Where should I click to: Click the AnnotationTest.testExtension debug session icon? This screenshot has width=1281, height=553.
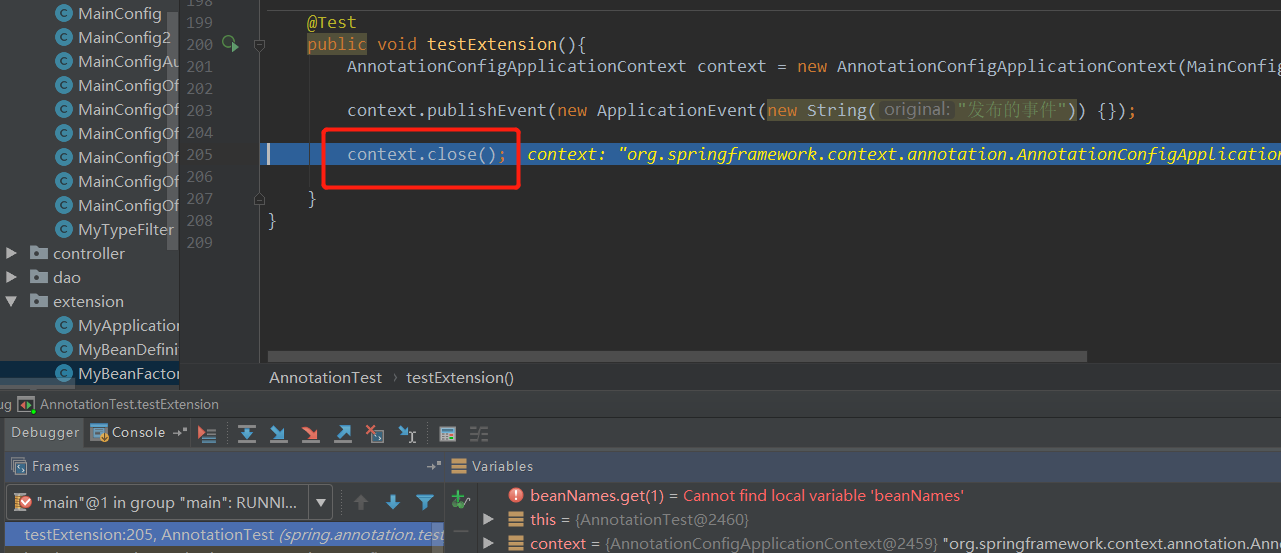click(x=26, y=405)
